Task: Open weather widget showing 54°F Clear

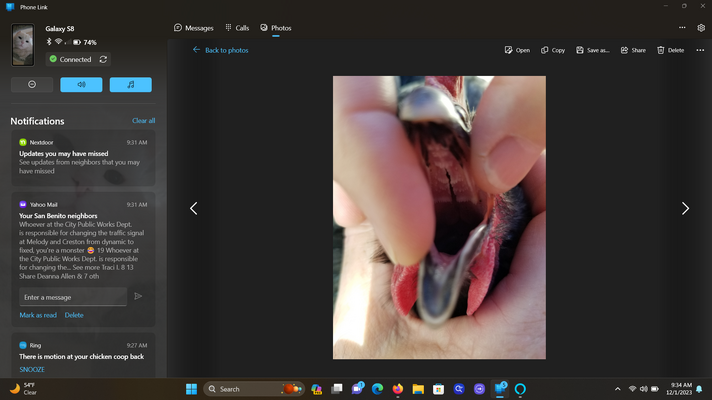Action: 24,389
